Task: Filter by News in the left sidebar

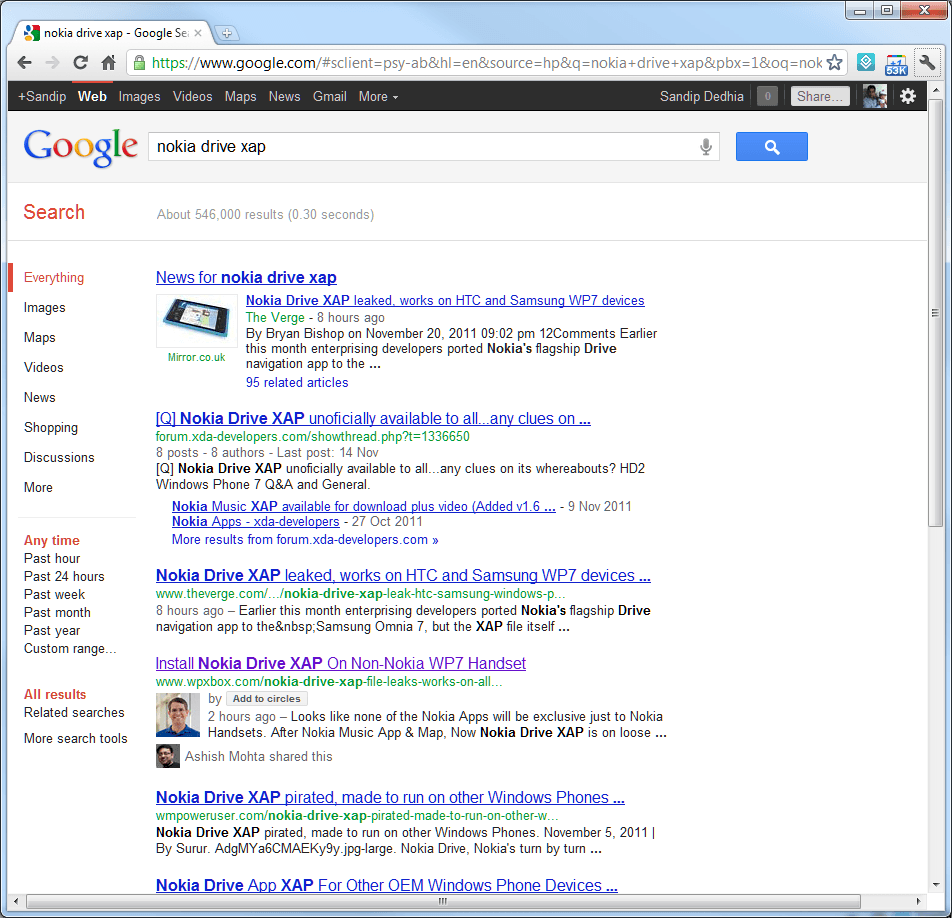Action: [x=39, y=398]
